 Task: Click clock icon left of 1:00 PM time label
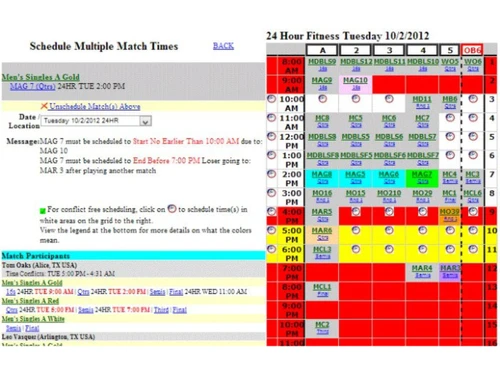pos(272,155)
